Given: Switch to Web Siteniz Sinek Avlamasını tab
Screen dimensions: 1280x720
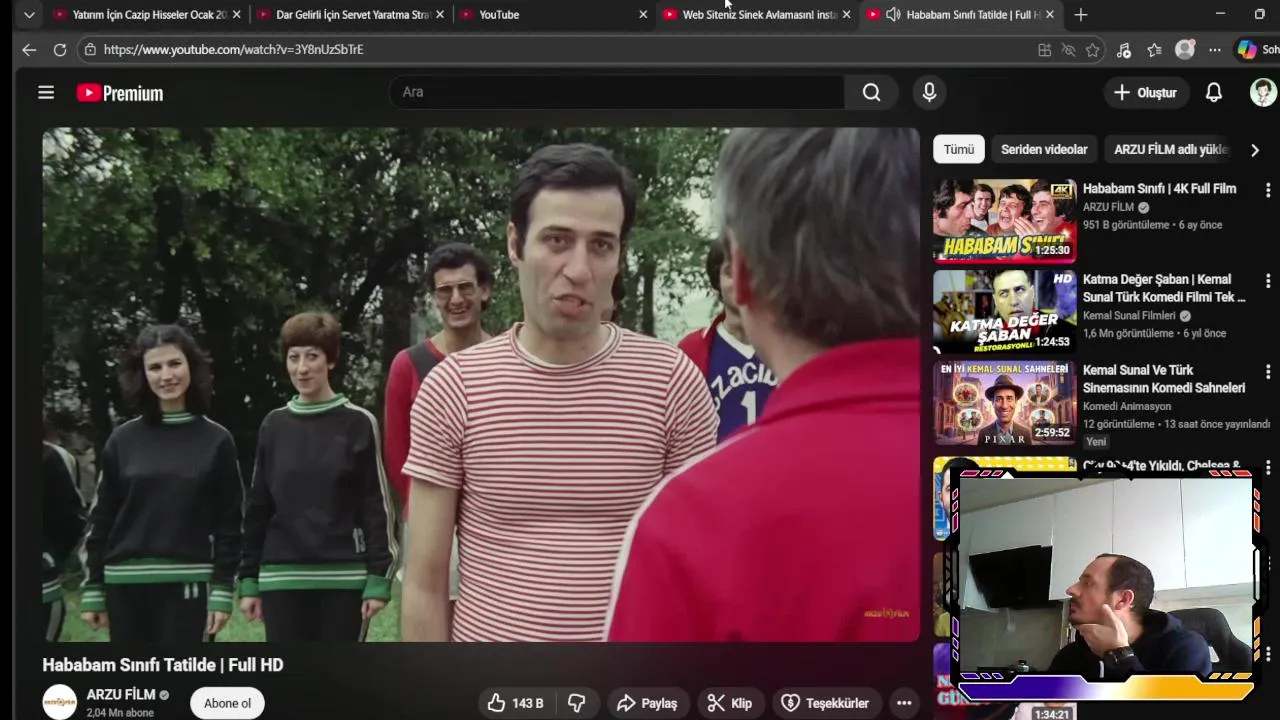Looking at the screenshot, I should coord(758,15).
